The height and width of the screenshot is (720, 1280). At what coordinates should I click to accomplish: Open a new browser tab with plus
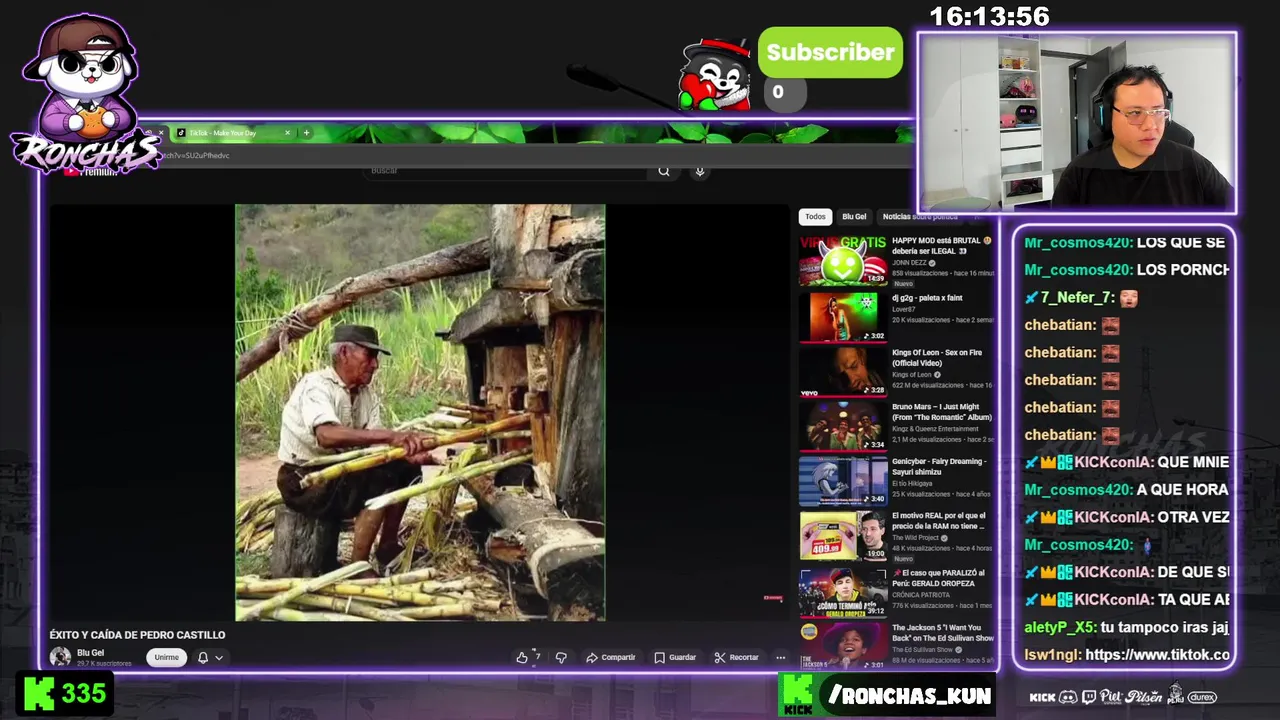306,133
